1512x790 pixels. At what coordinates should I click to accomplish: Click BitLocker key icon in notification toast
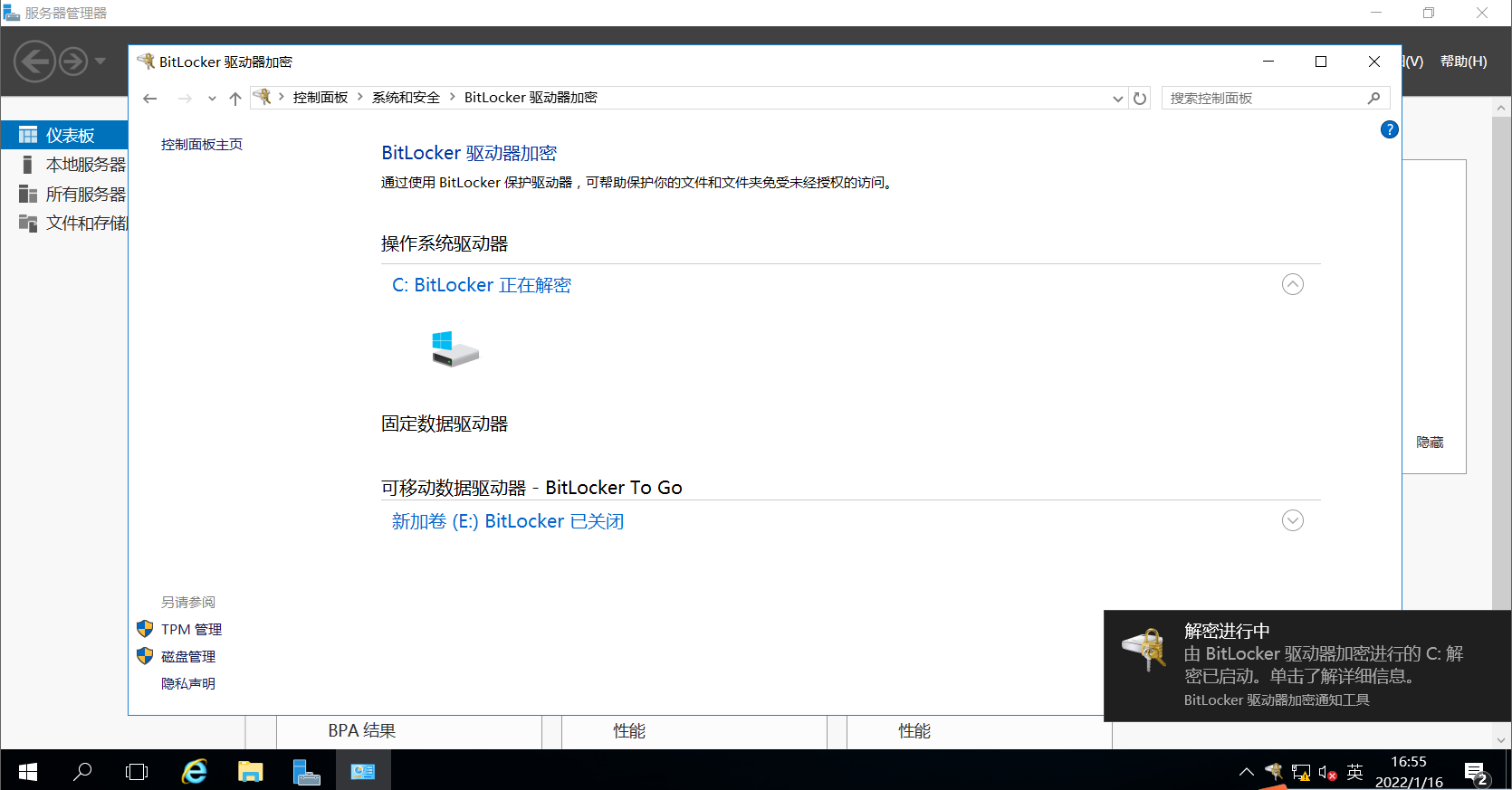(1144, 649)
